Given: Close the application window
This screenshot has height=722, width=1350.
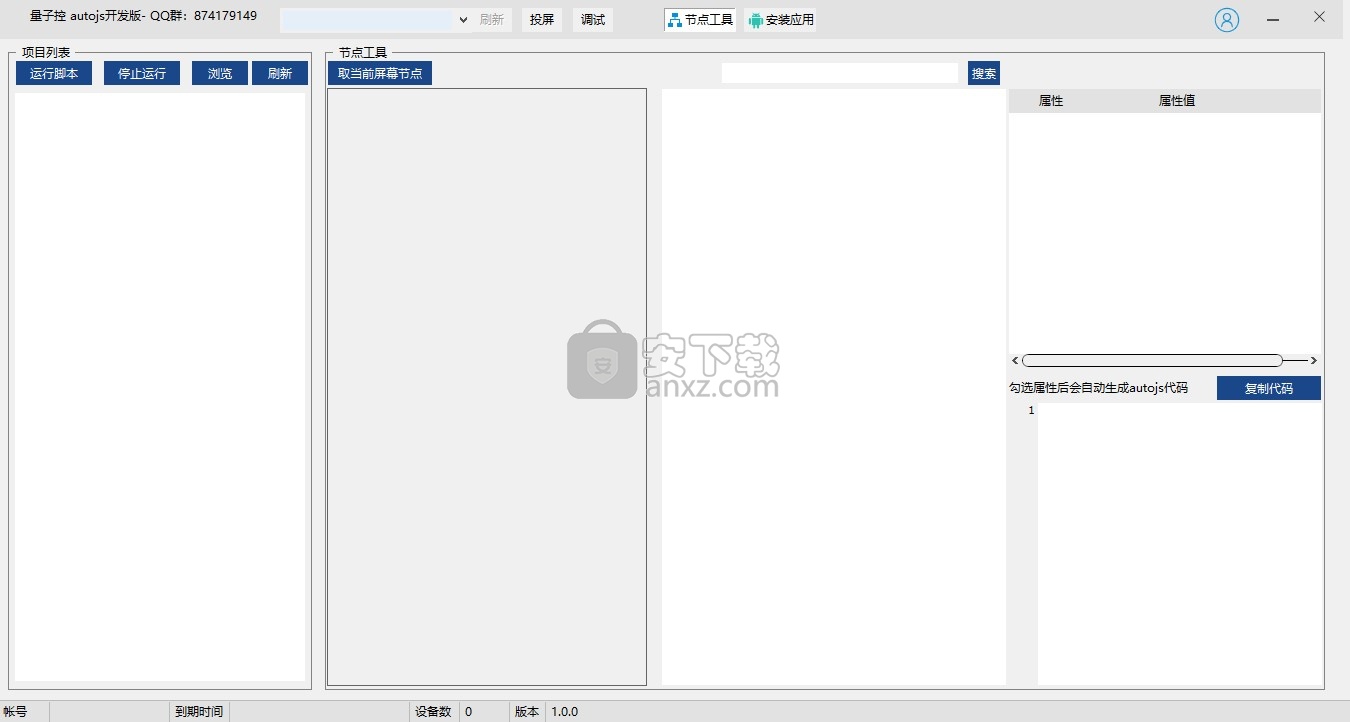Looking at the screenshot, I should 1319,18.
